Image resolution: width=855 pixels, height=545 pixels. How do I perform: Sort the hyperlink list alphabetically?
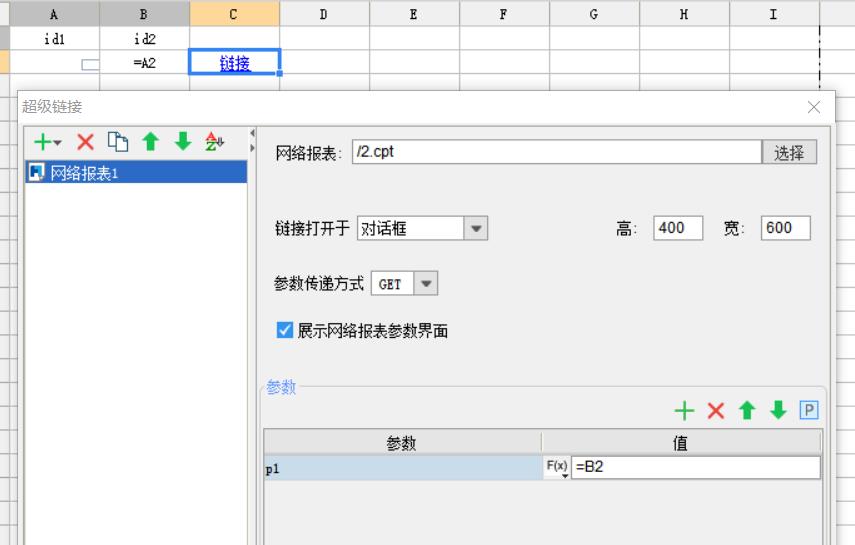(x=214, y=142)
